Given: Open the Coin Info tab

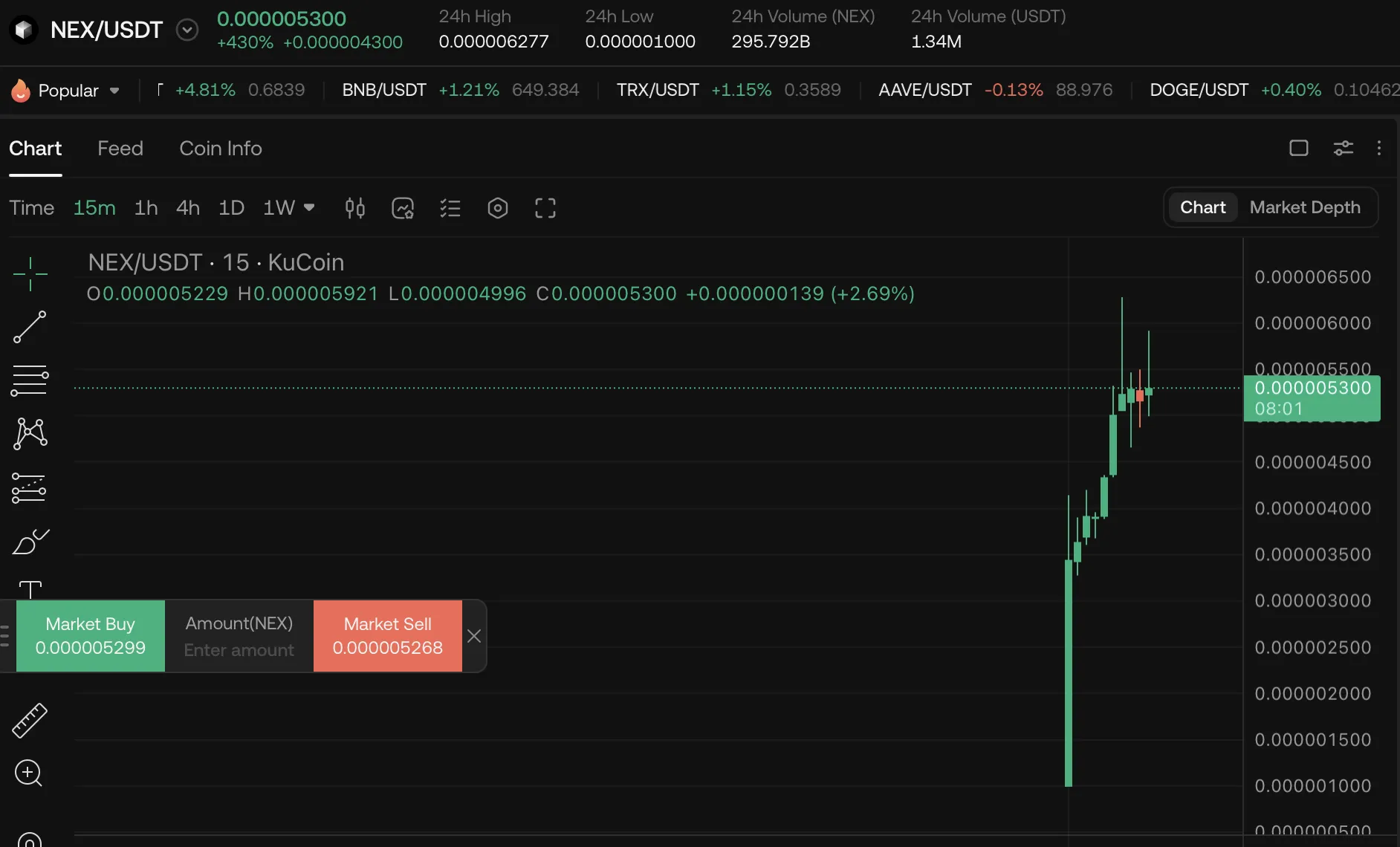Looking at the screenshot, I should point(221,149).
